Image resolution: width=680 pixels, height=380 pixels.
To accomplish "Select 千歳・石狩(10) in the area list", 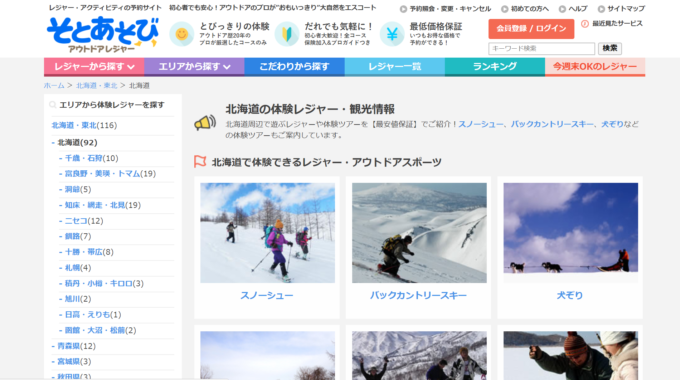I will 92,158.
